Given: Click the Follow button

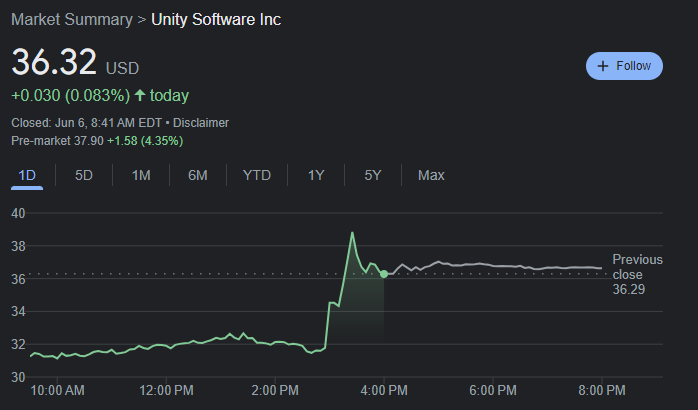Looking at the screenshot, I should 624,66.
